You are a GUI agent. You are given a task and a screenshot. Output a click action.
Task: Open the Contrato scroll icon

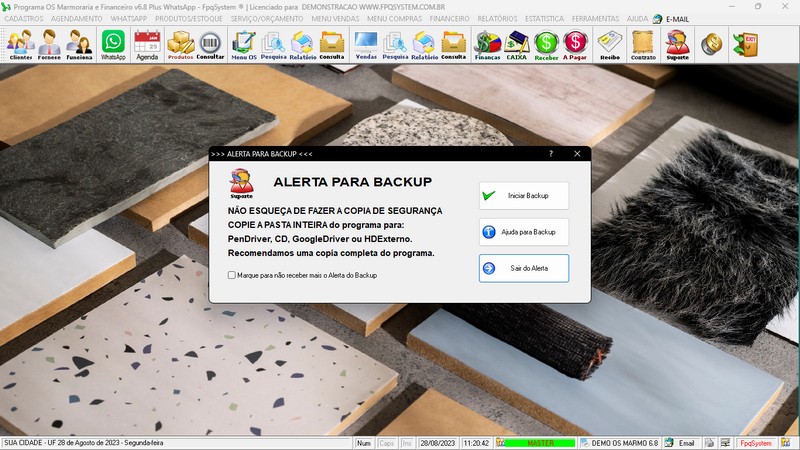click(643, 44)
